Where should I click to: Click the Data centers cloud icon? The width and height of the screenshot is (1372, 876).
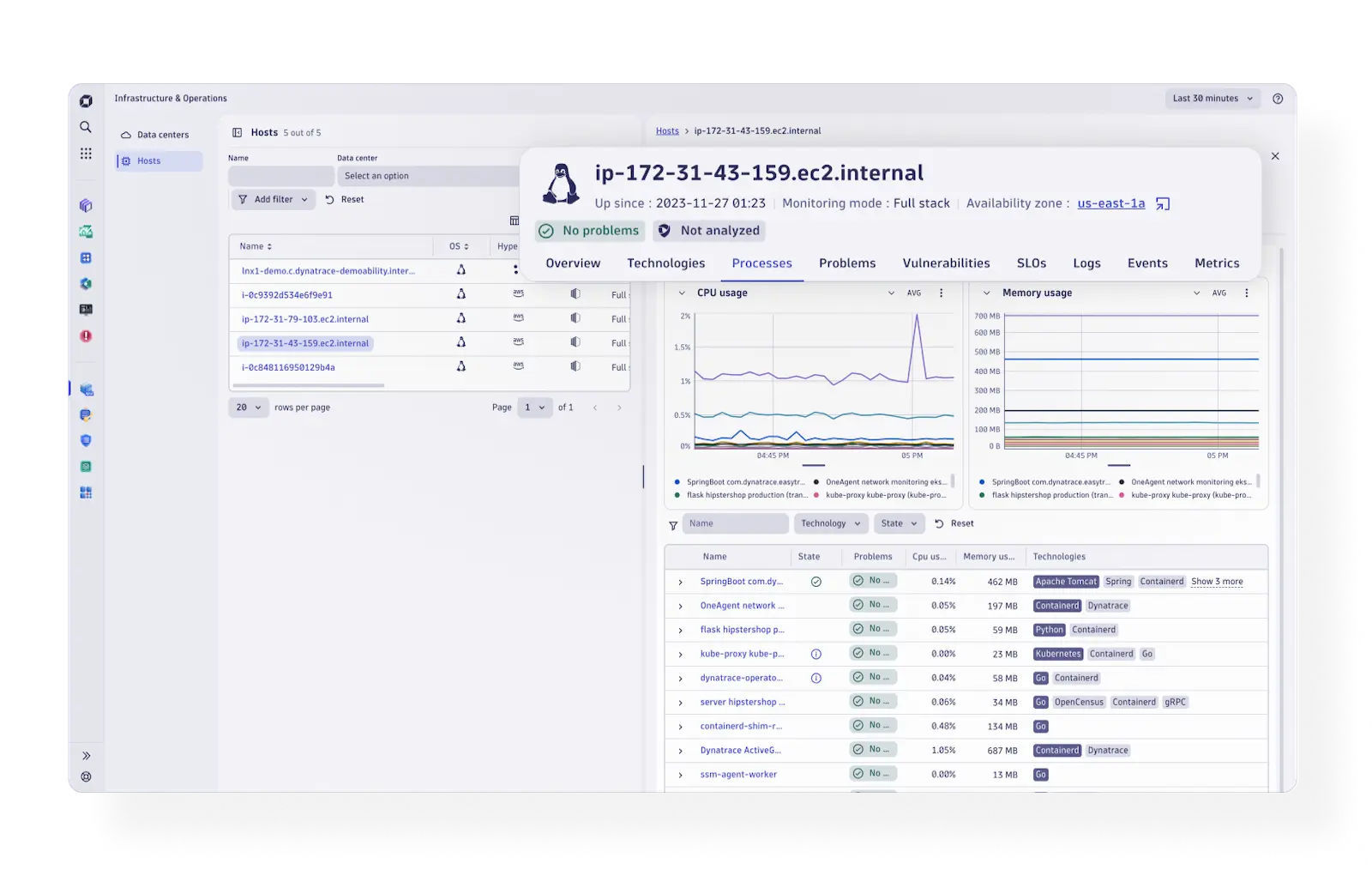[x=126, y=135]
